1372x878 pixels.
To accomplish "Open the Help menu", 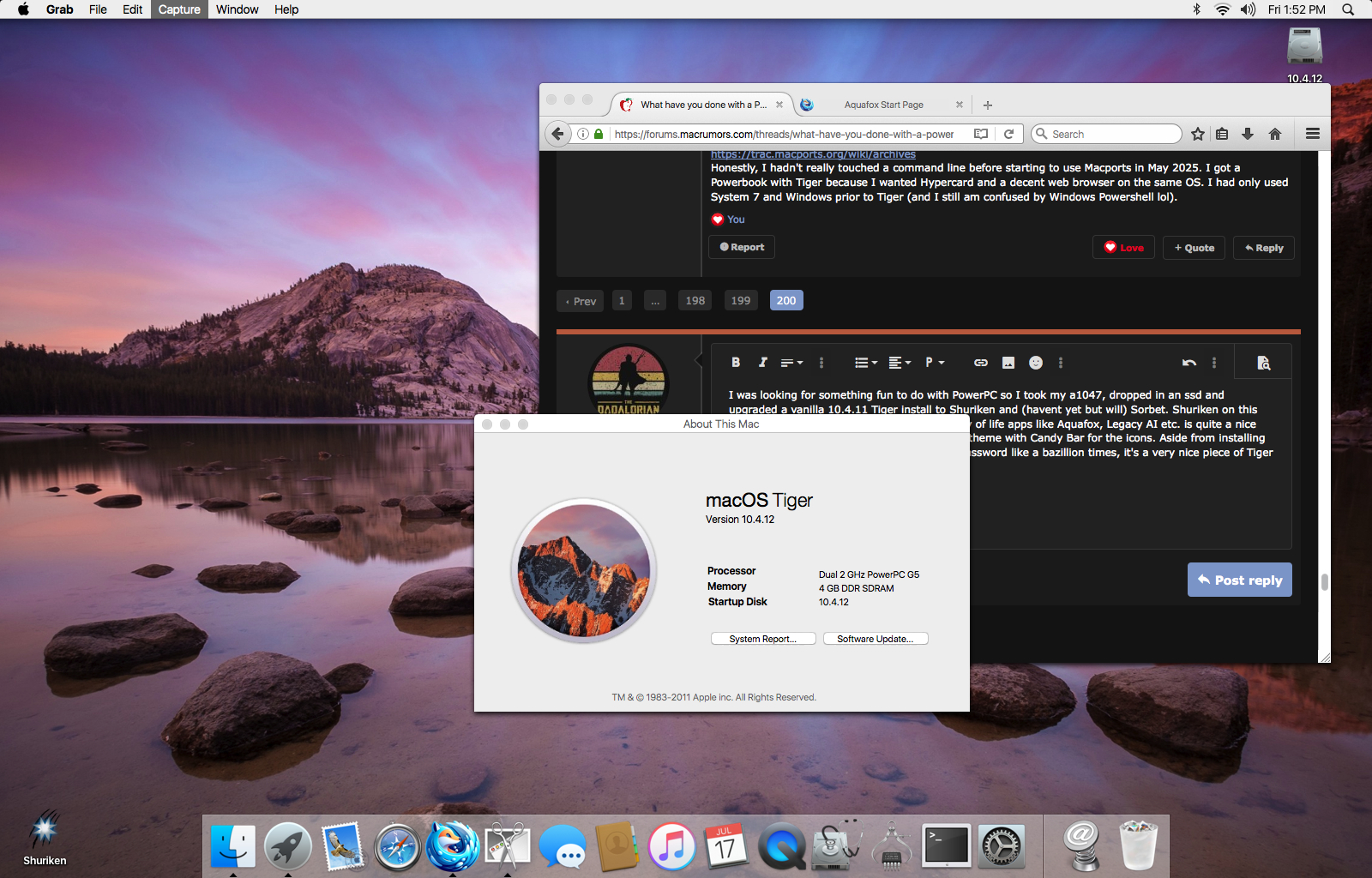I will point(286,9).
